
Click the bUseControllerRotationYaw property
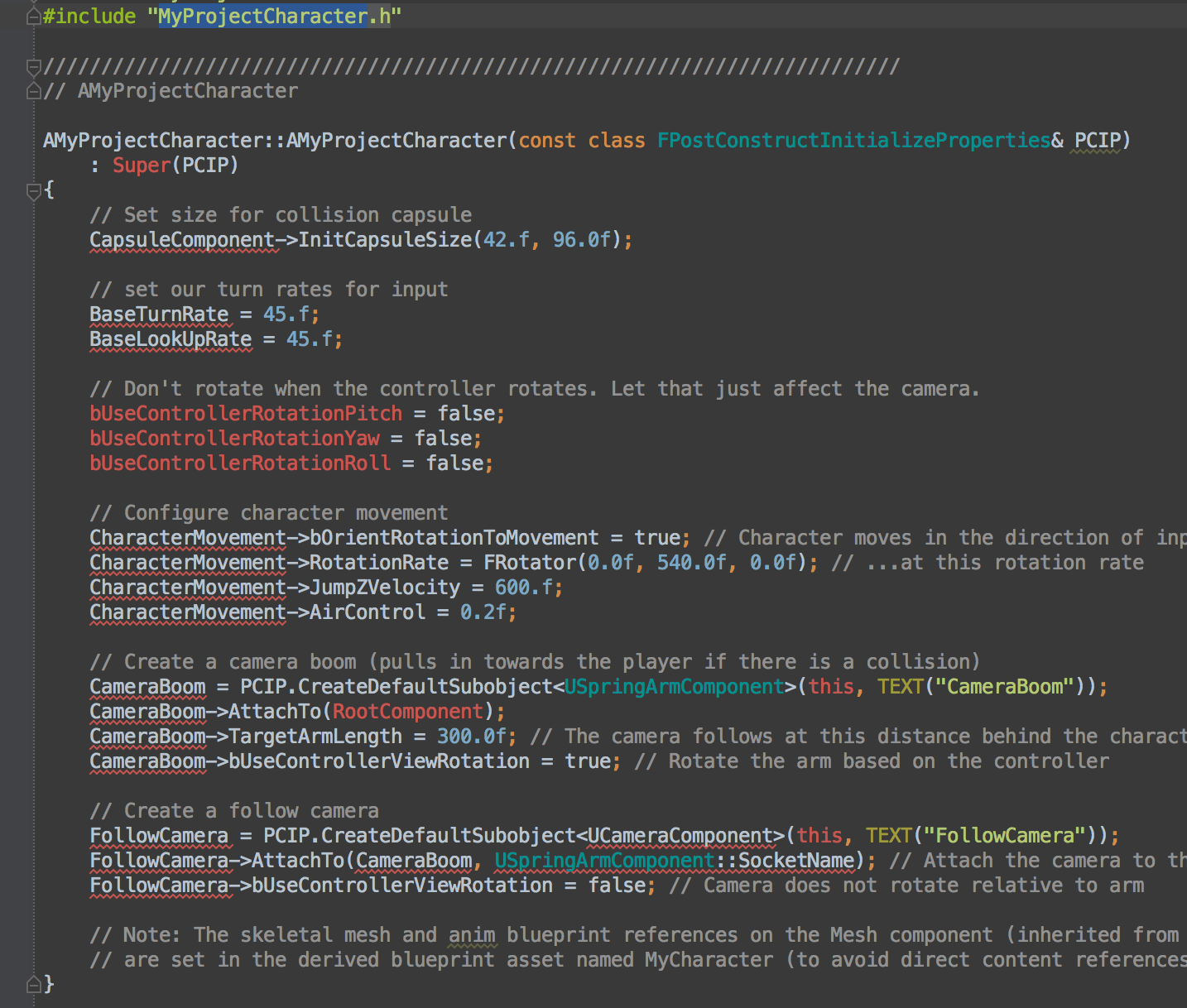pos(234,439)
